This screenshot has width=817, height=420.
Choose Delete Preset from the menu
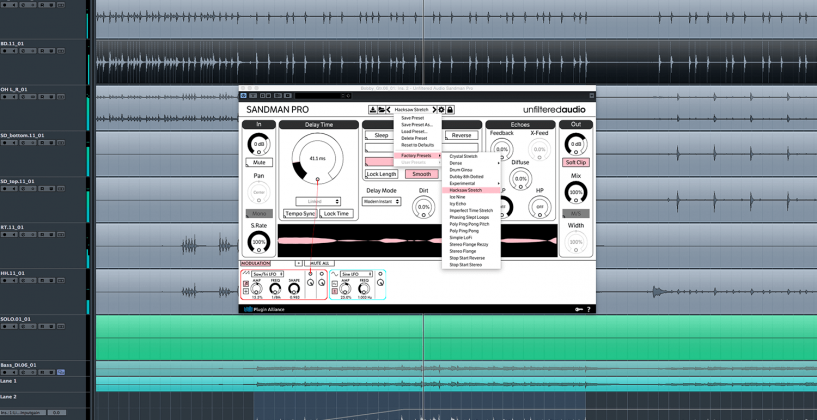[x=417, y=138]
